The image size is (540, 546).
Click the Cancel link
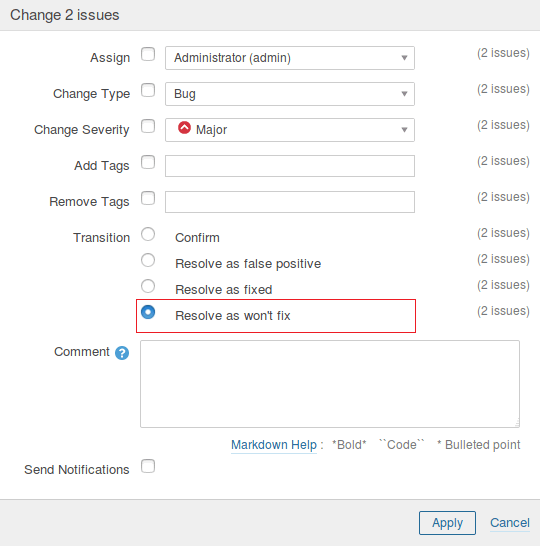(510, 523)
